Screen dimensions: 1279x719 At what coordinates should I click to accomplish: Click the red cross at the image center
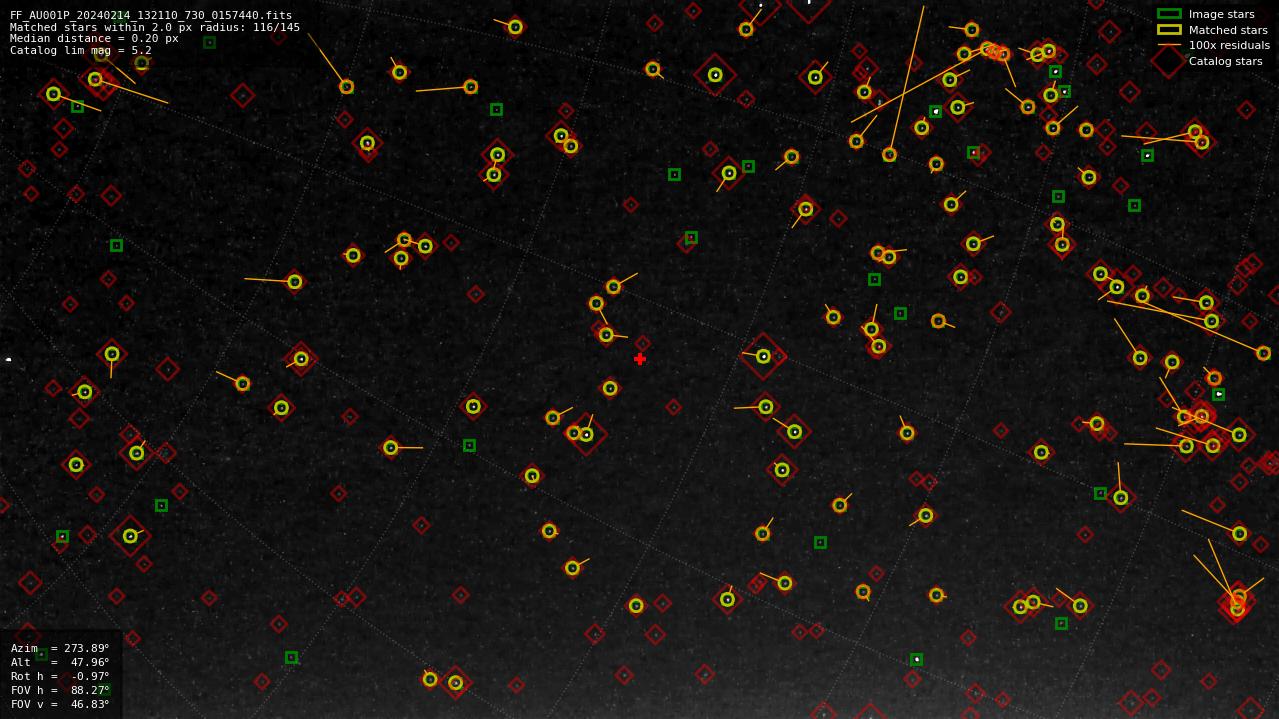pos(640,359)
